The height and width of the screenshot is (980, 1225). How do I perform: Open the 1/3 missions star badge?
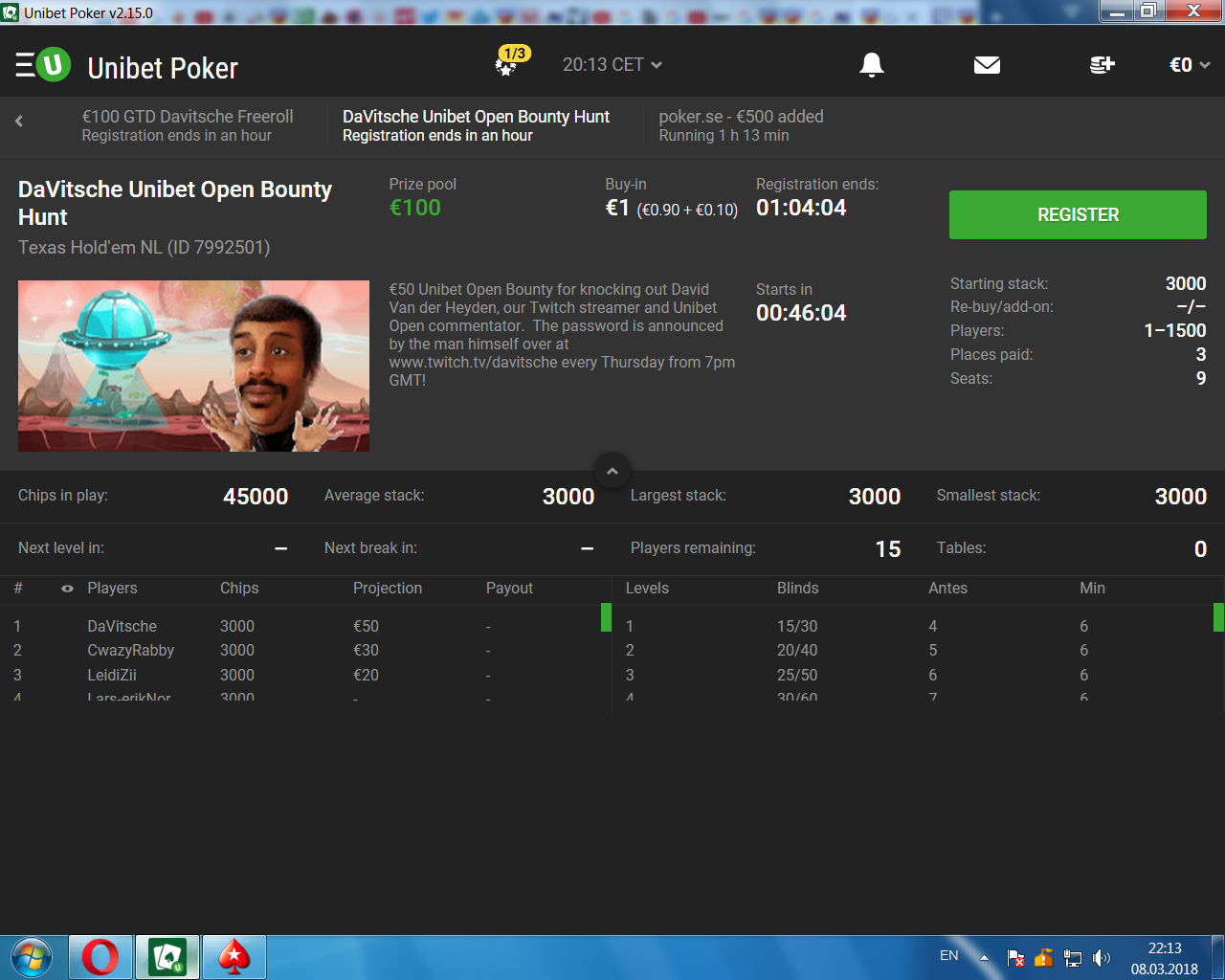(511, 60)
